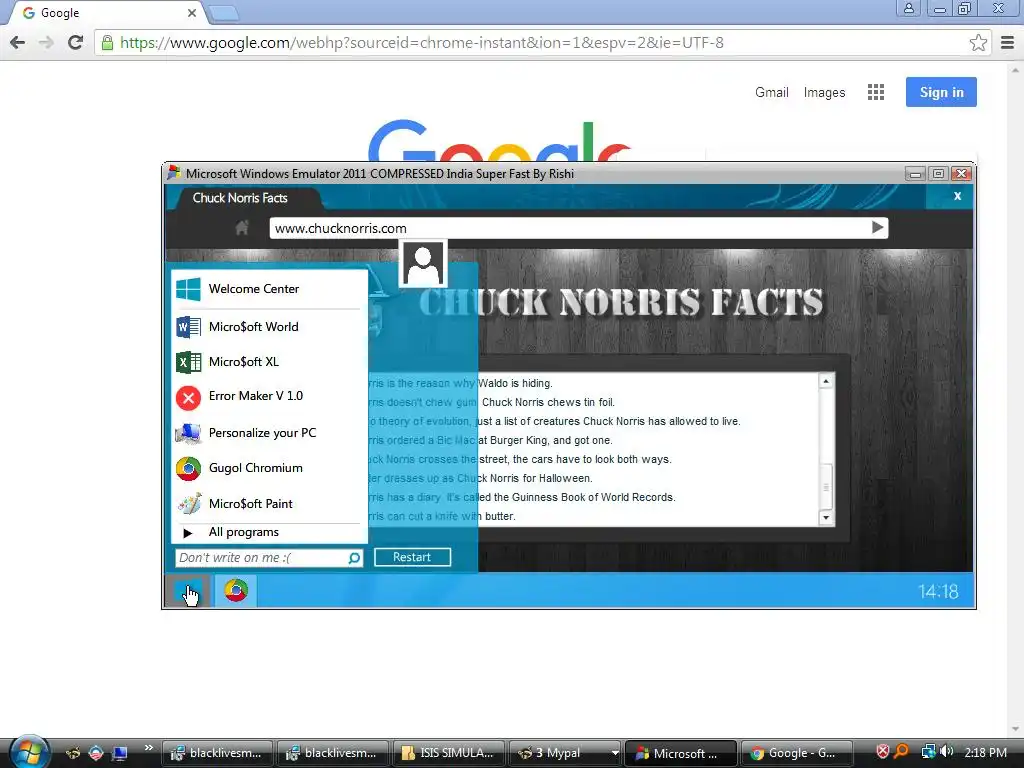
Task: Click the Chrome user profile icon
Action: (908, 8)
